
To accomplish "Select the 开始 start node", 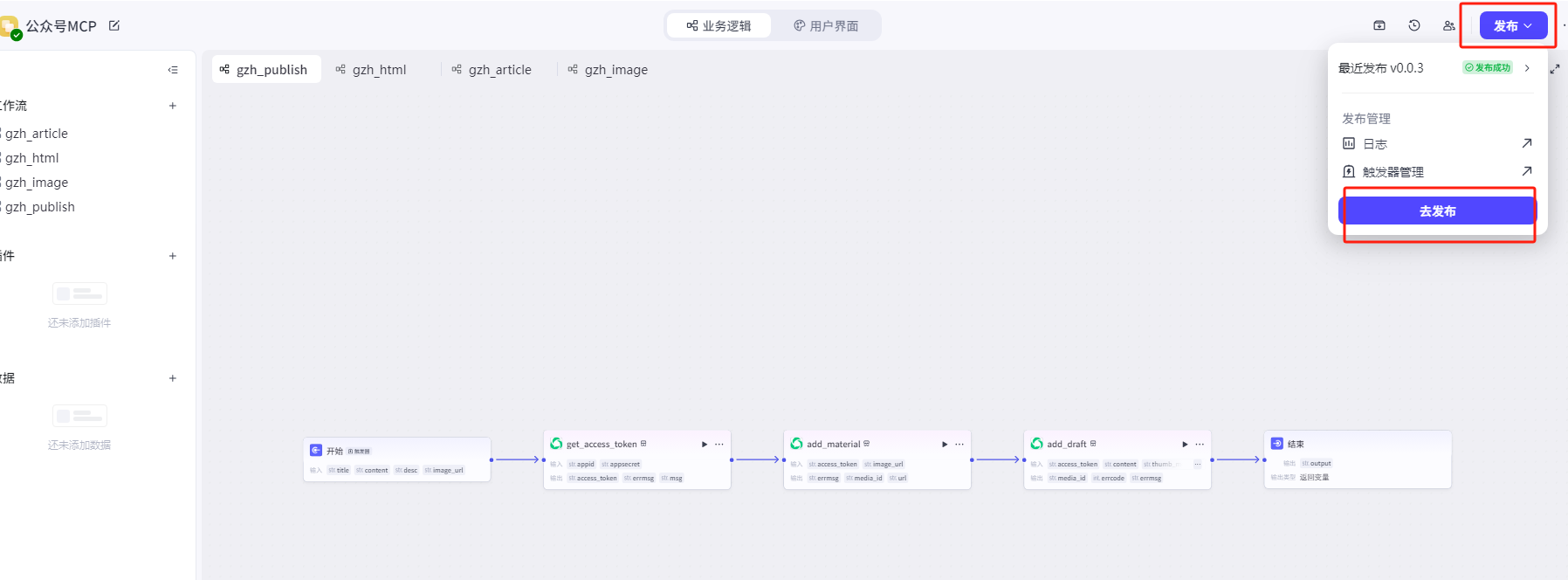I will (397, 459).
